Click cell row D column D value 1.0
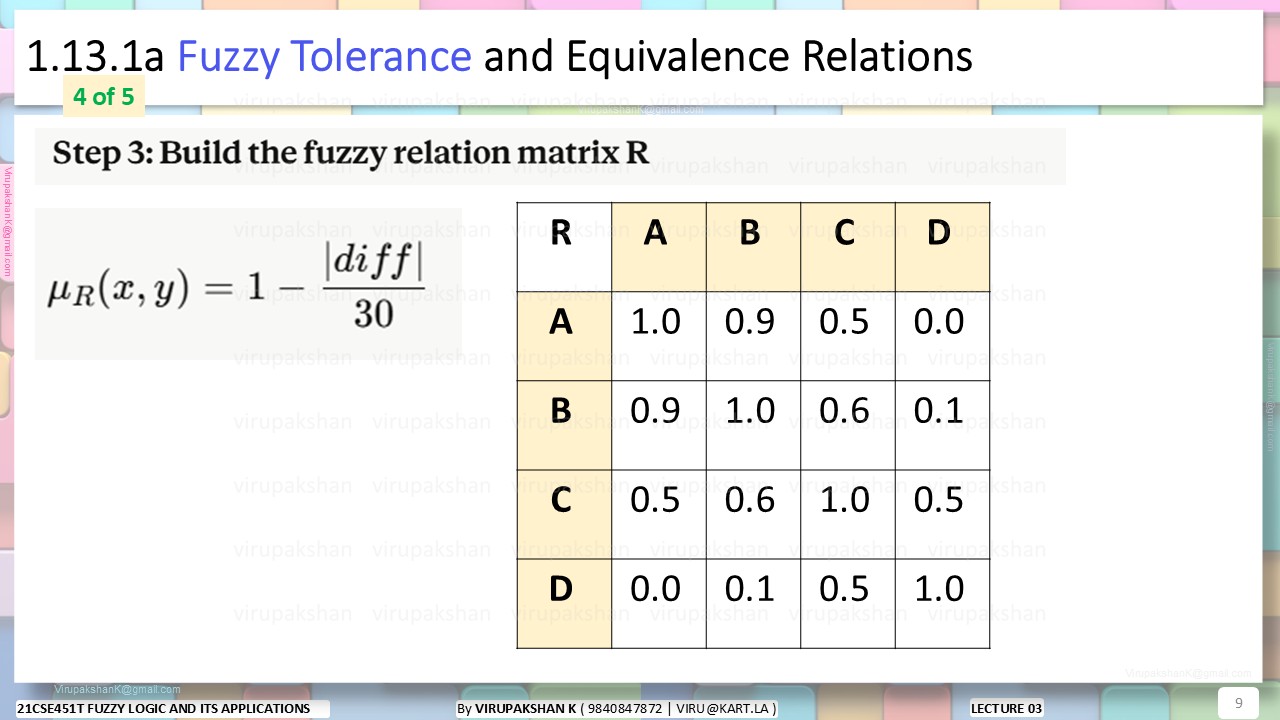 click(x=942, y=603)
